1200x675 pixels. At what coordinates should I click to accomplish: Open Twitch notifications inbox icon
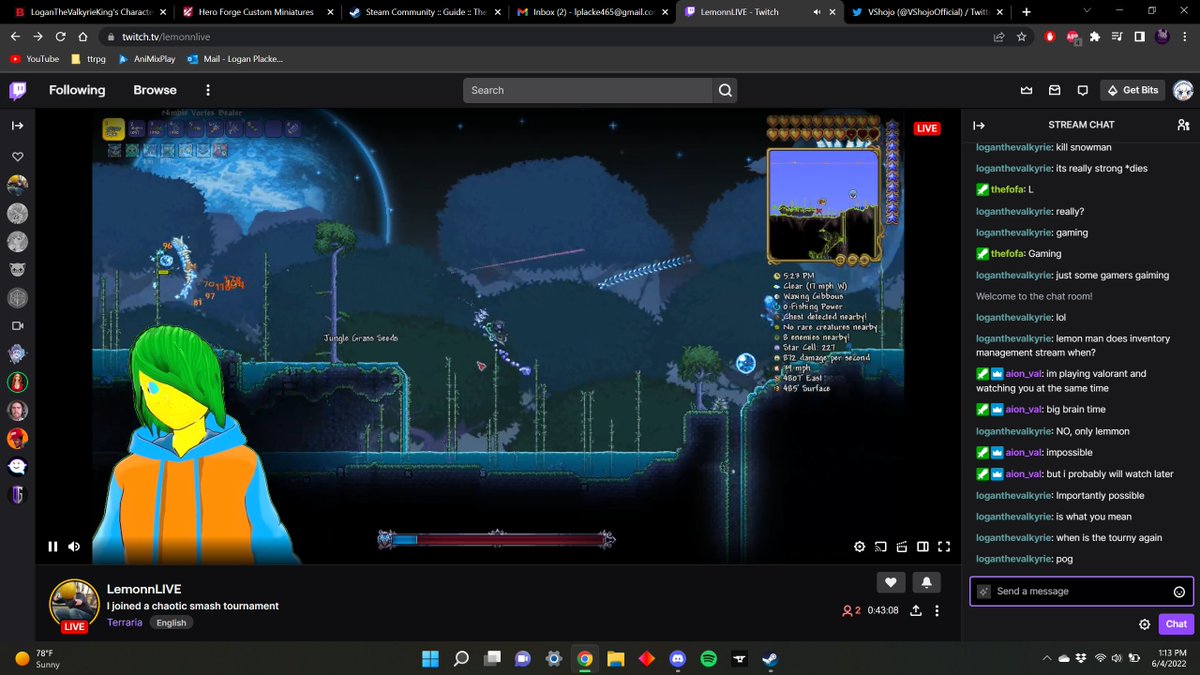tap(1054, 90)
